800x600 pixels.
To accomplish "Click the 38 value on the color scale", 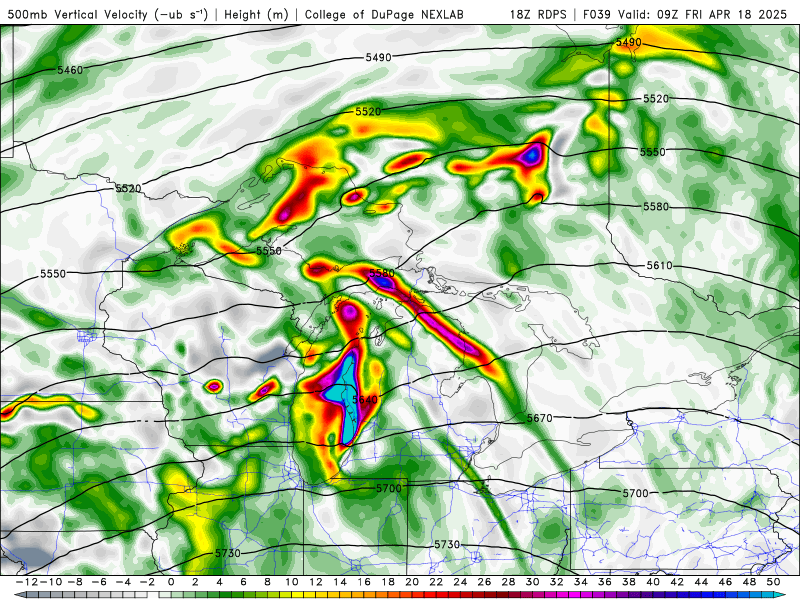I will click(x=629, y=582).
